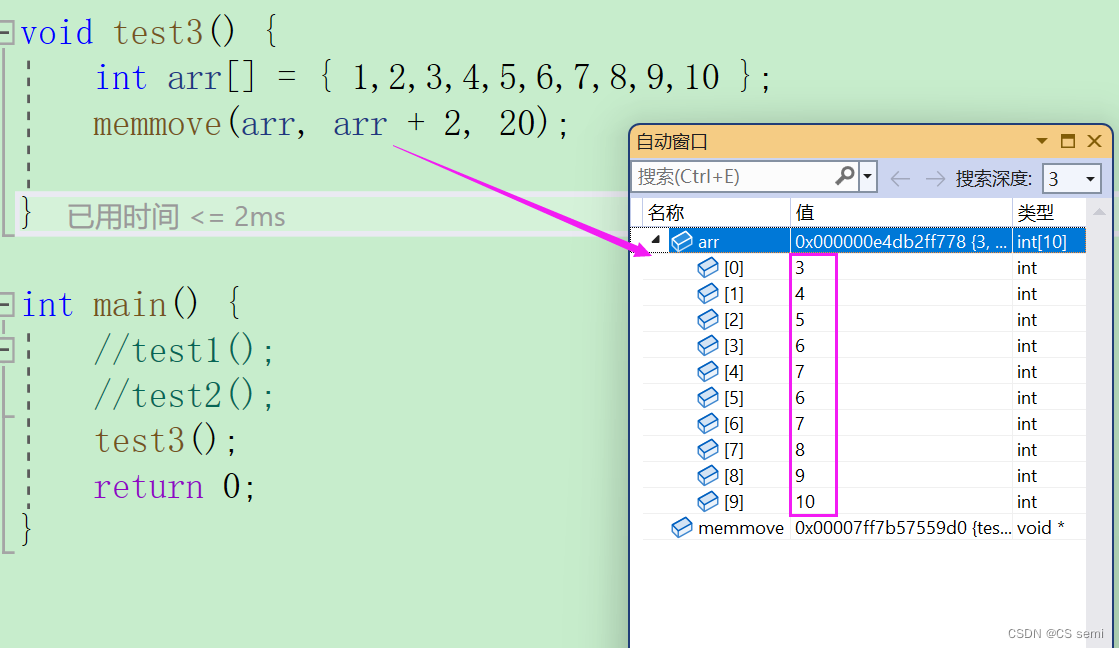
Task: Sort by the 名称 column header
Action: point(716,212)
